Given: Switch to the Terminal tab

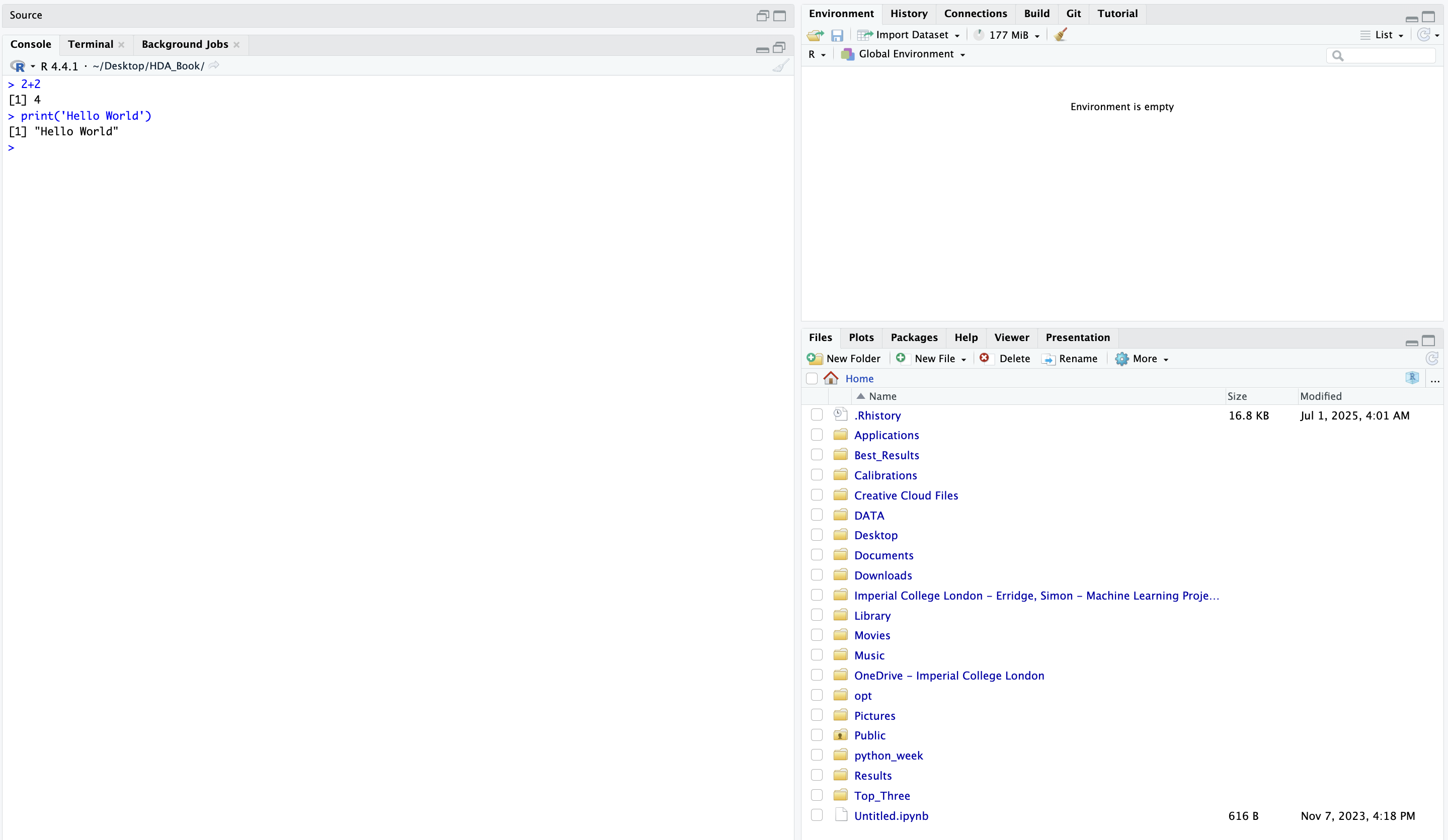Looking at the screenshot, I should tap(90, 44).
